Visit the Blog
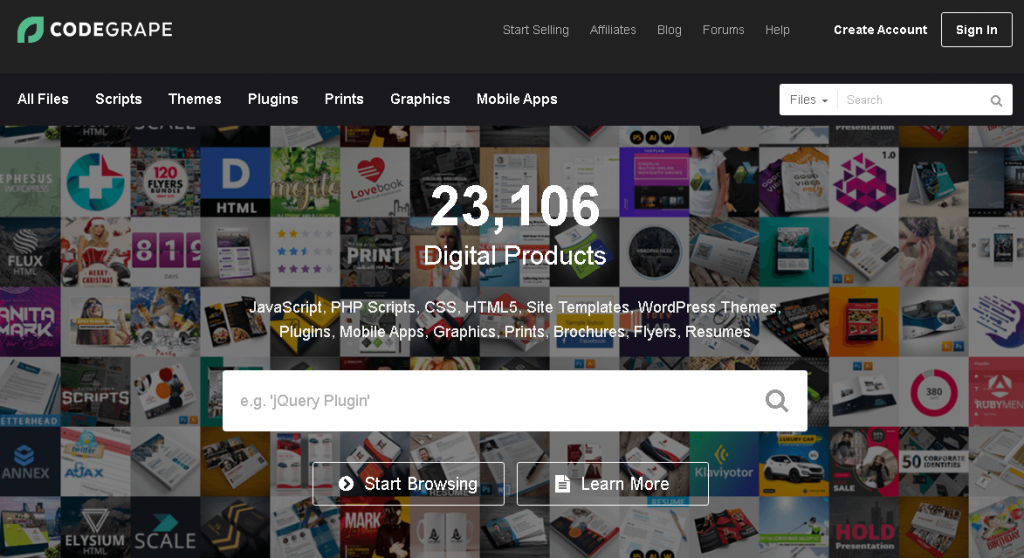Image resolution: width=1024 pixels, height=558 pixels. 669,30
